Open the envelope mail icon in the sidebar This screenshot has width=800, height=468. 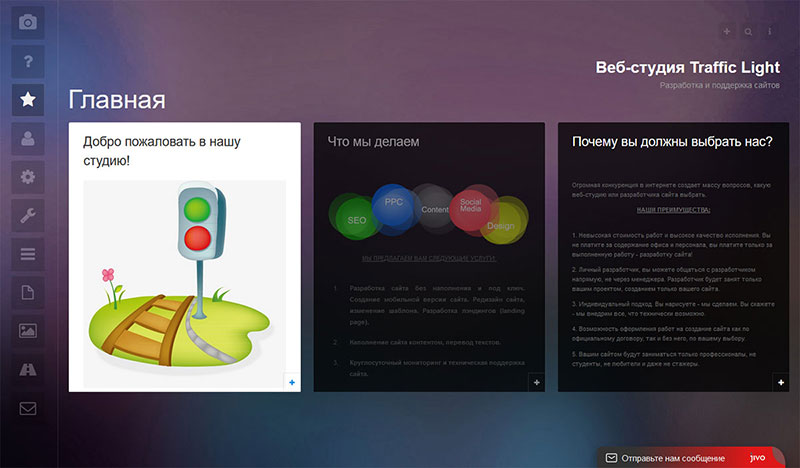28,408
